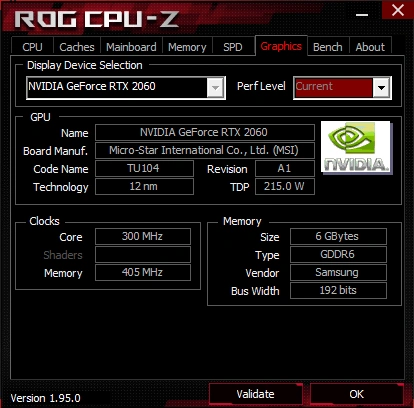
Task: Click the GPU Name field
Action: (205, 132)
